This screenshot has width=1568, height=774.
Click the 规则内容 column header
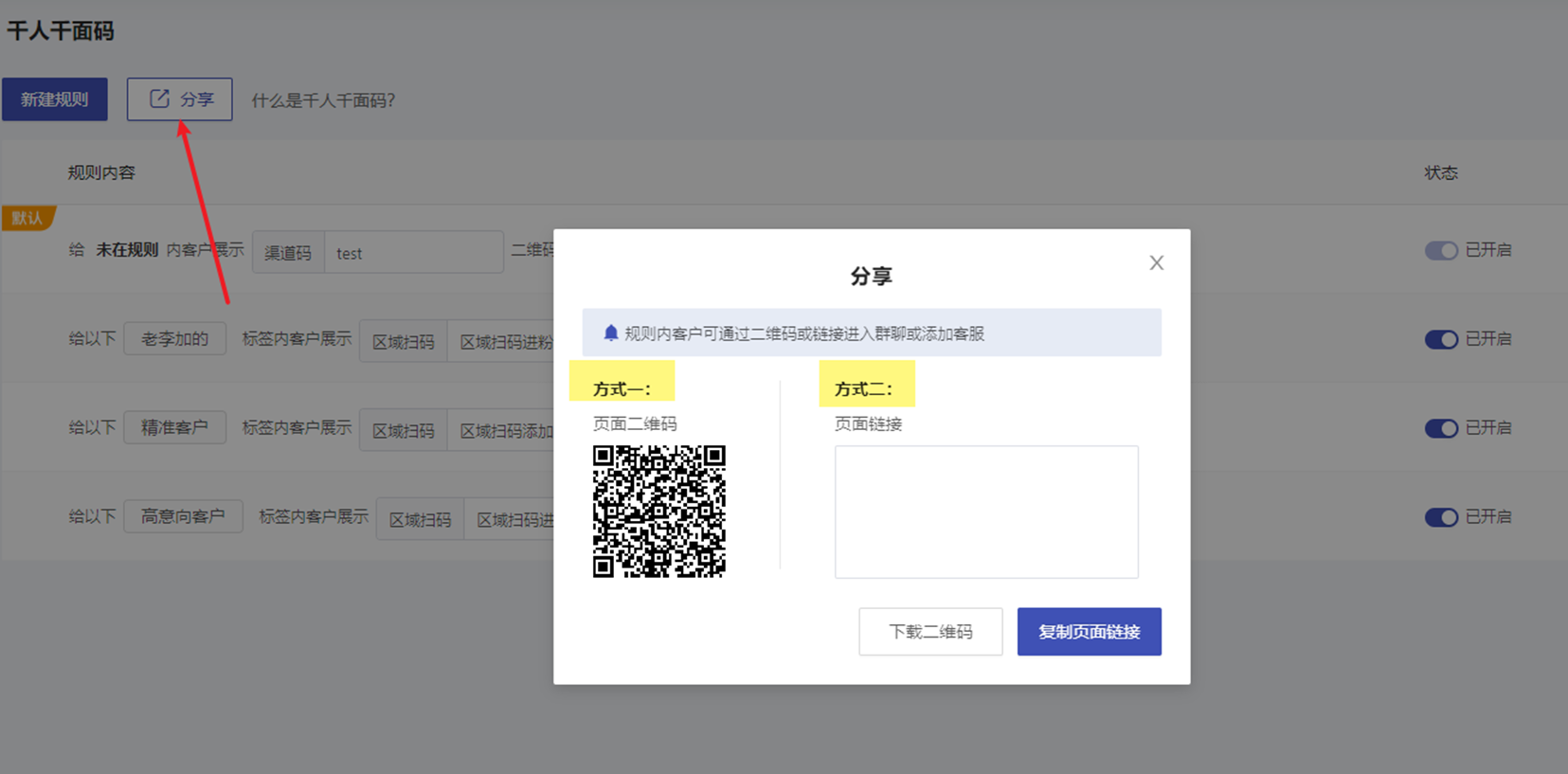tap(101, 172)
